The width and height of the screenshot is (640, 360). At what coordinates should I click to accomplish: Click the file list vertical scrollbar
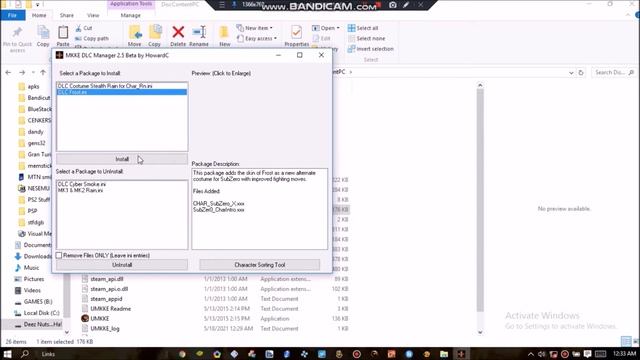(x=480, y=200)
